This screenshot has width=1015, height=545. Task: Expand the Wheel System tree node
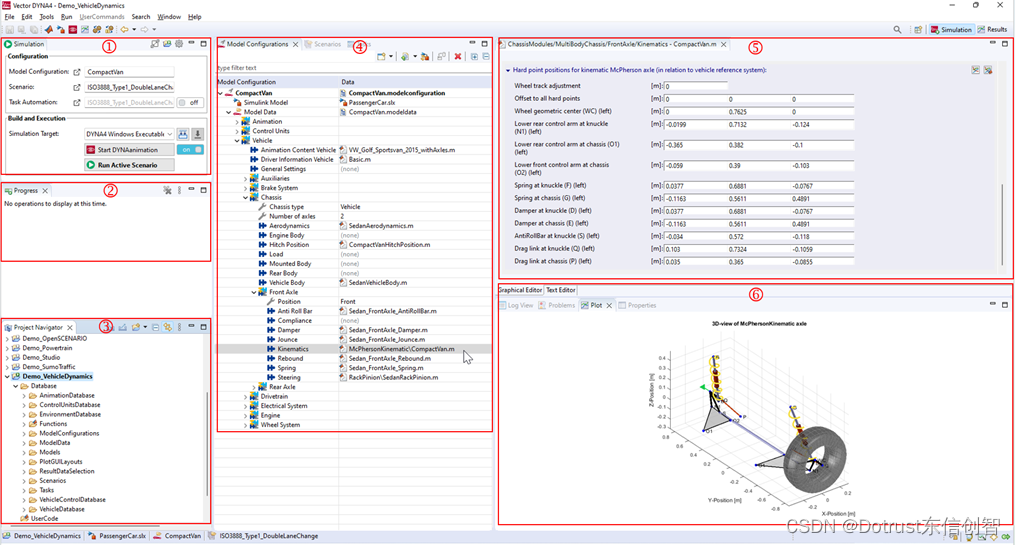pyautogui.click(x=245, y=425)
